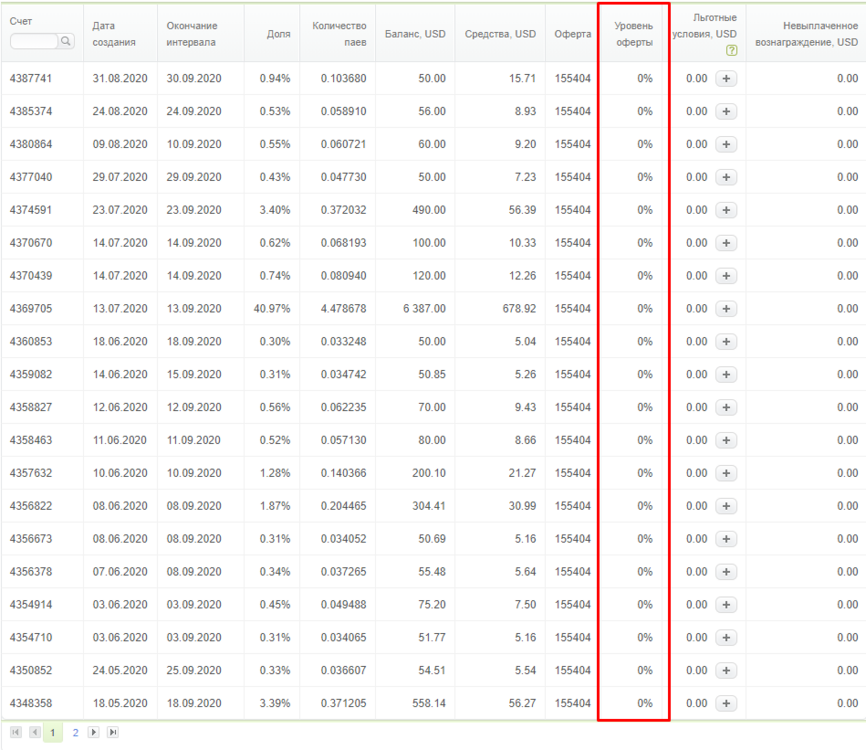Click the plus button for account 4358827
Image resolution: width=866 pixels, height=750 pixels.
point(726,407)
